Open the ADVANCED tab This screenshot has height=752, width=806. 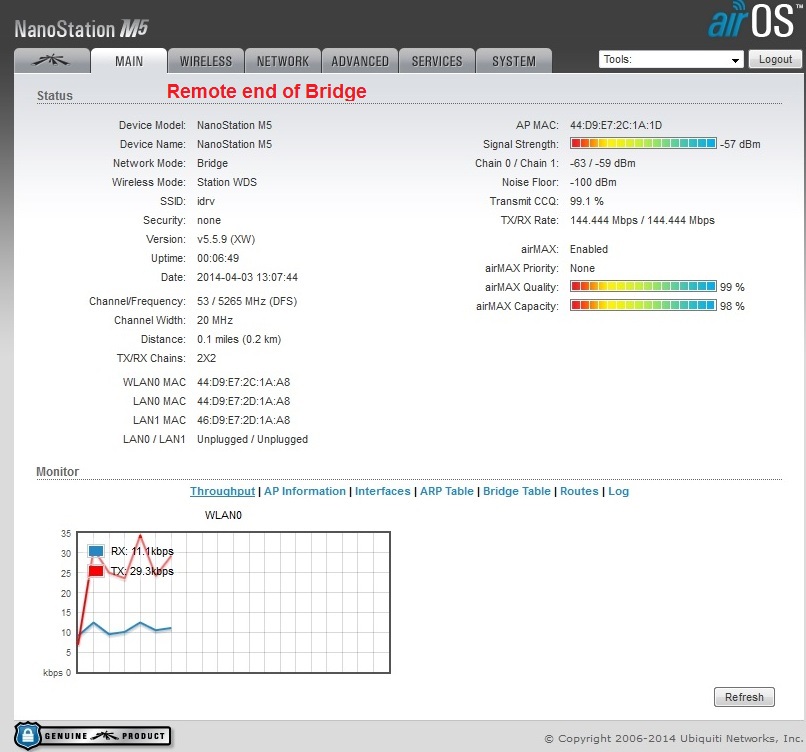coord(360,61)
